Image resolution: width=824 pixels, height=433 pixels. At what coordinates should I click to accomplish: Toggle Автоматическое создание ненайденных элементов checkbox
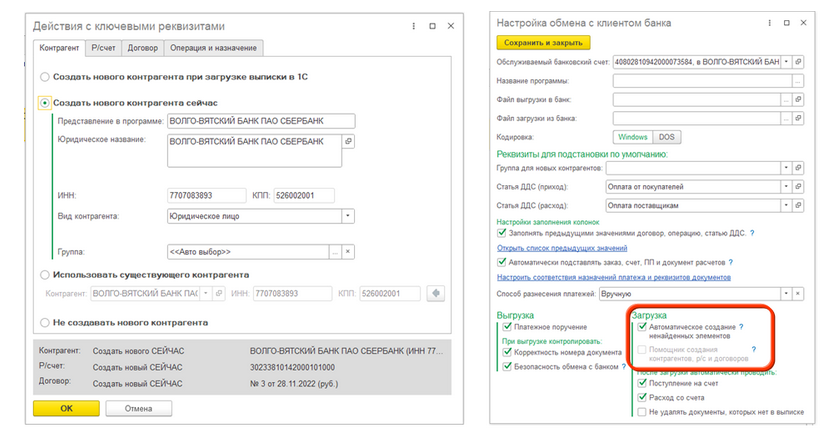(x=642, y=327)
